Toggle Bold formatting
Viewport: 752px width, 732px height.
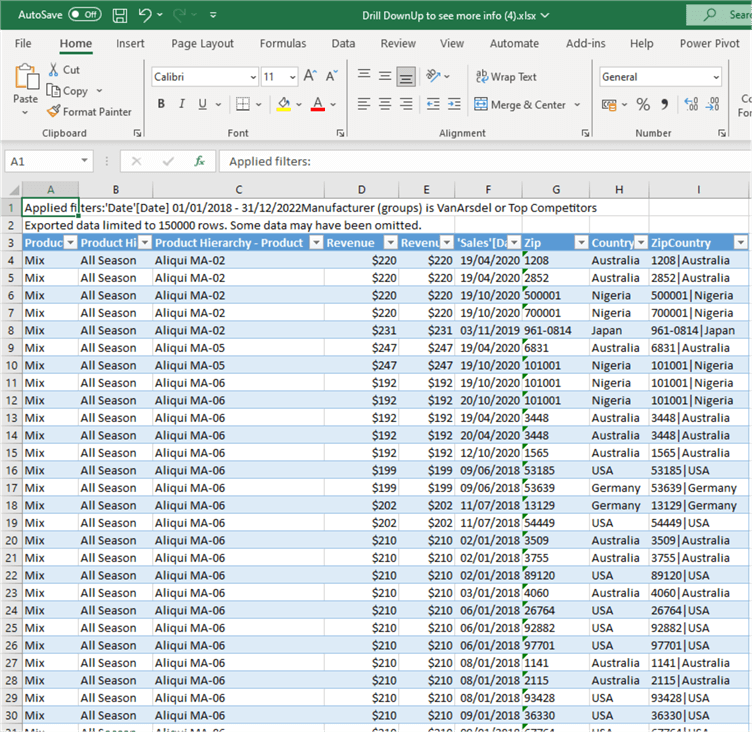(x=161, y=104)
